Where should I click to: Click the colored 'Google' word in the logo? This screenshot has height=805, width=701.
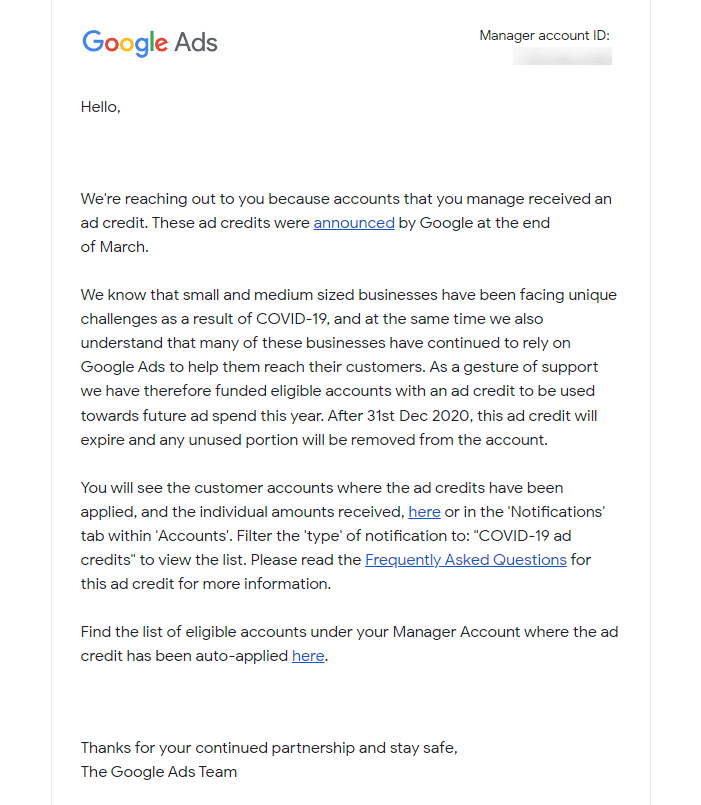point(125,43)
